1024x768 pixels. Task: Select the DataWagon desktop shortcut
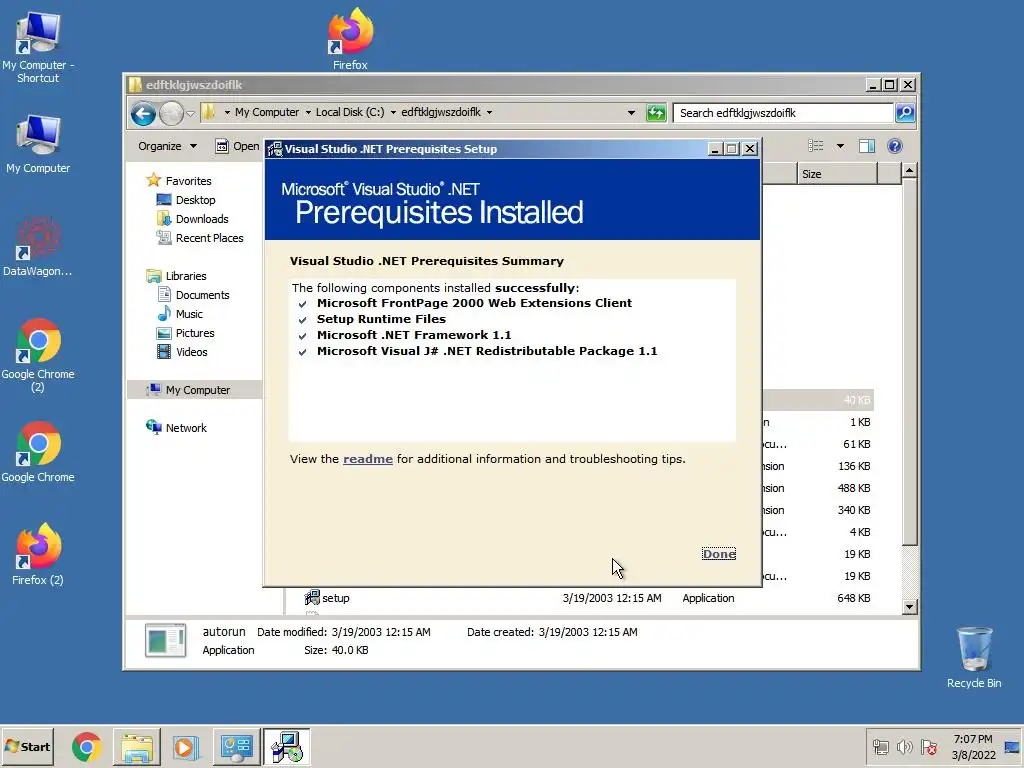(38, 248)
